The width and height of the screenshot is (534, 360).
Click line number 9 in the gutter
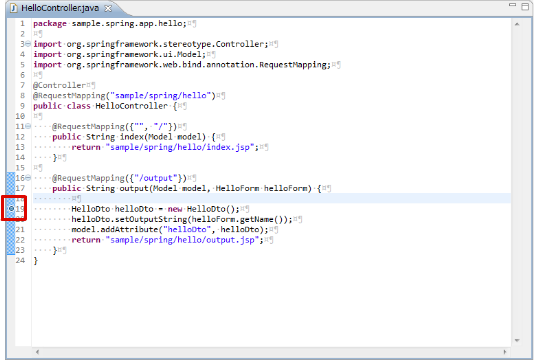coord(22,106)
